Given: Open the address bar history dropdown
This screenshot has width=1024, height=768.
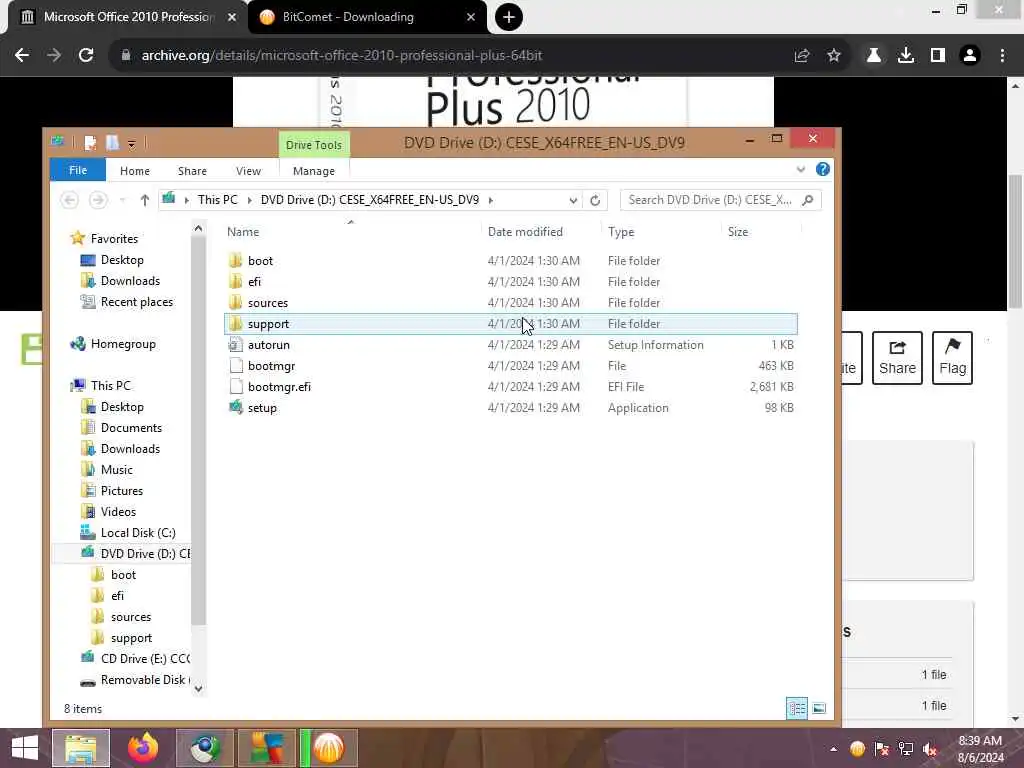Looking at the screenshot, I should pos(573,200).
